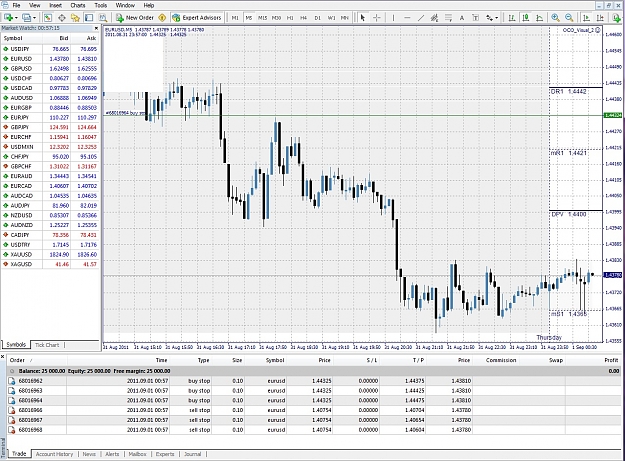Expand the Profiles dropdown arrow
The image size is (625, 461).
point(35,18)
